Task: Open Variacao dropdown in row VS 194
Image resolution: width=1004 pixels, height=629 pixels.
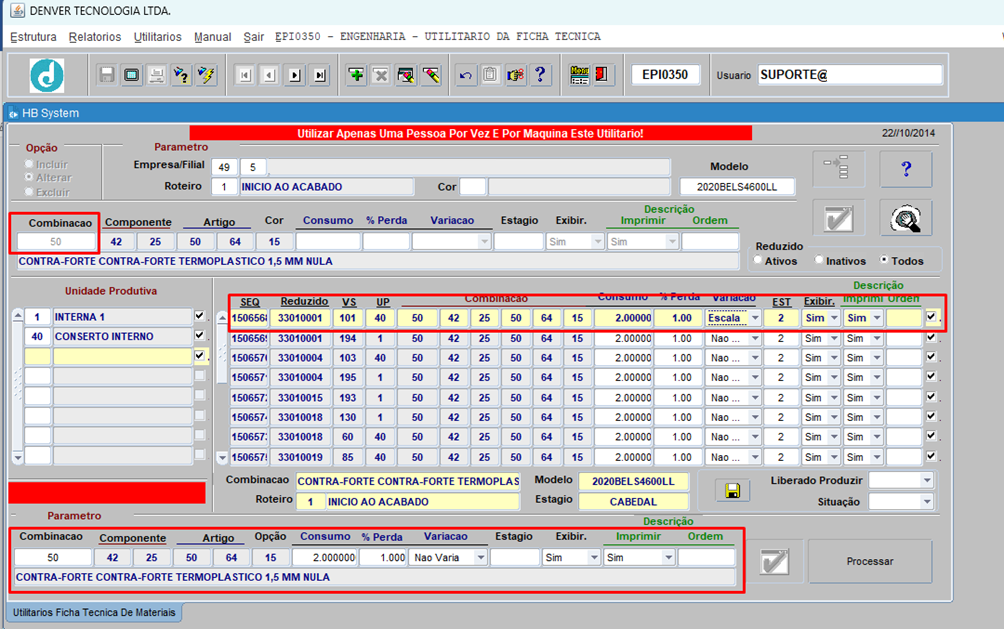Action: pyautogui.click(x=756, y=339)
